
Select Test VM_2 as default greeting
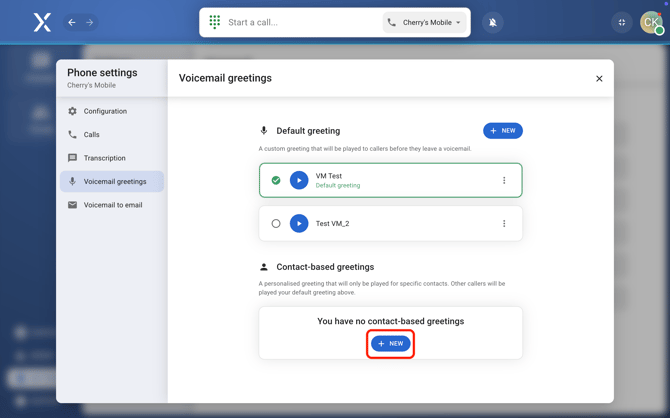pyautogui.click(x=276, y=224)
